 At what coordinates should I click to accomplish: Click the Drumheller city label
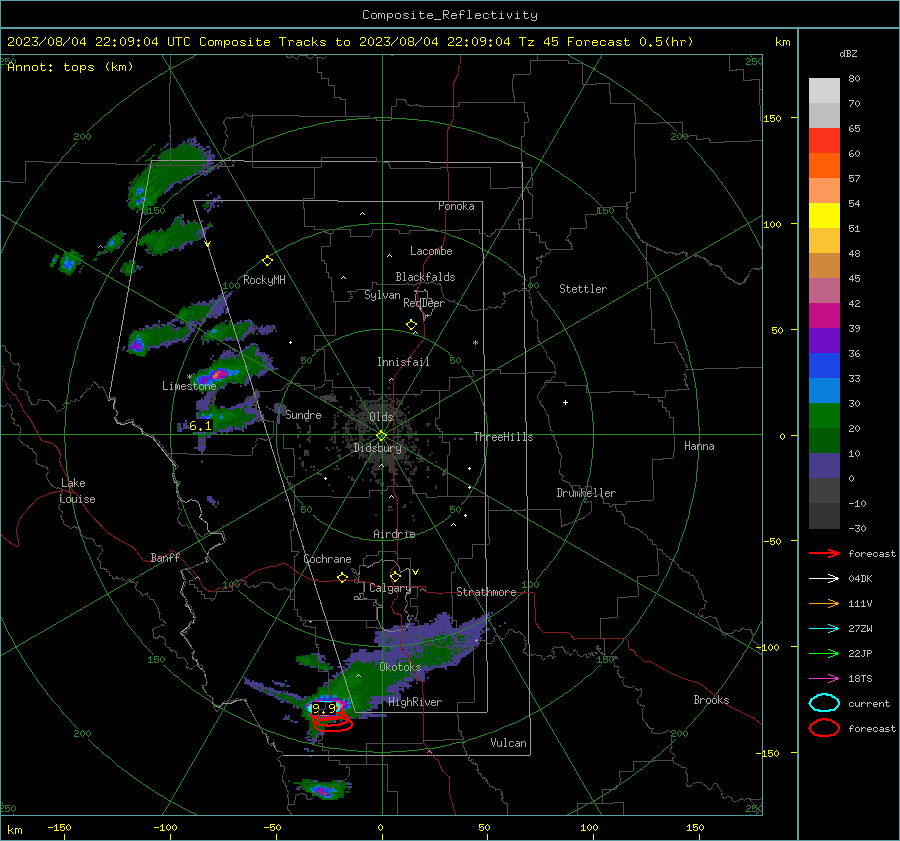tap(586, 493)
